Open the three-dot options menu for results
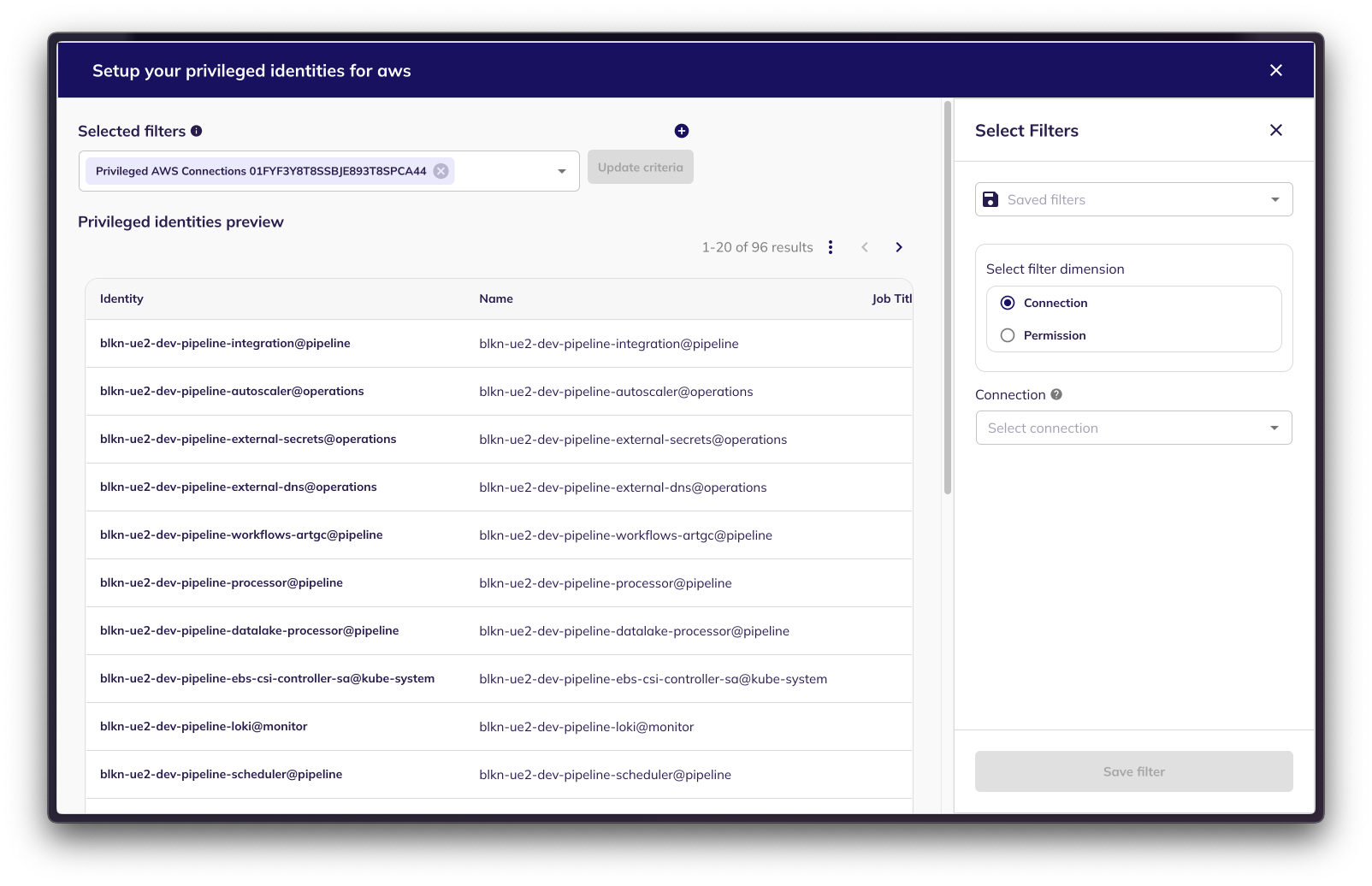 [831, 247]
